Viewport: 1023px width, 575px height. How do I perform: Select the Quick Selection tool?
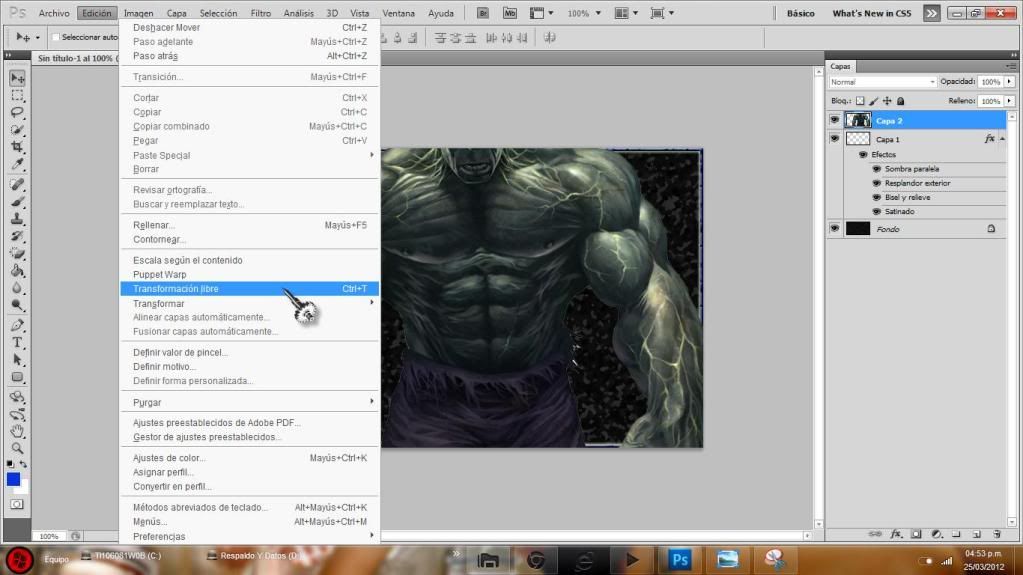coord(18,130)
